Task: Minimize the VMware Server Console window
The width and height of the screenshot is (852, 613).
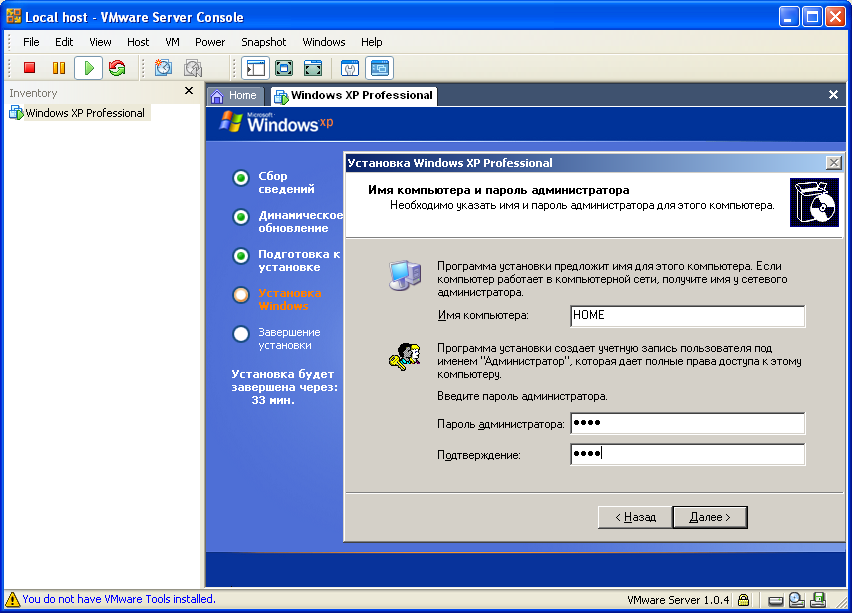Action: point(788,16)
